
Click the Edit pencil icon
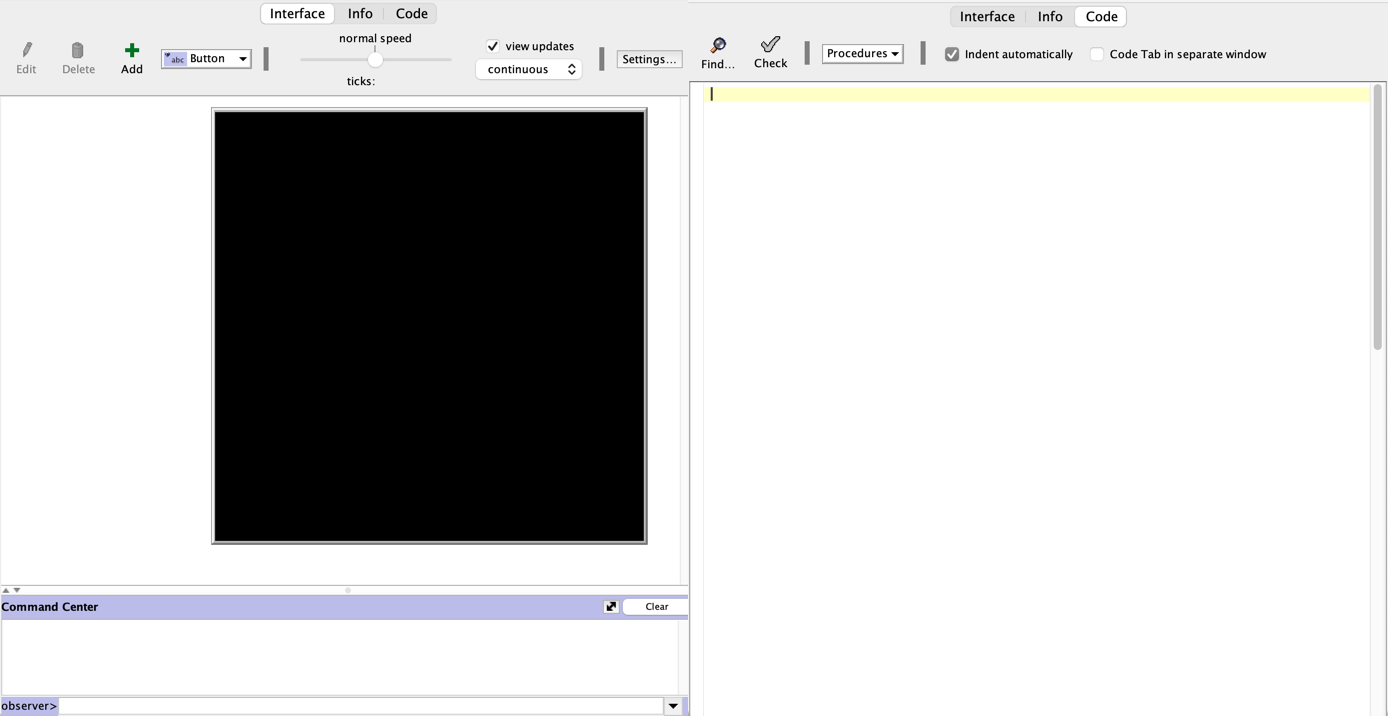tap(27, 50)
